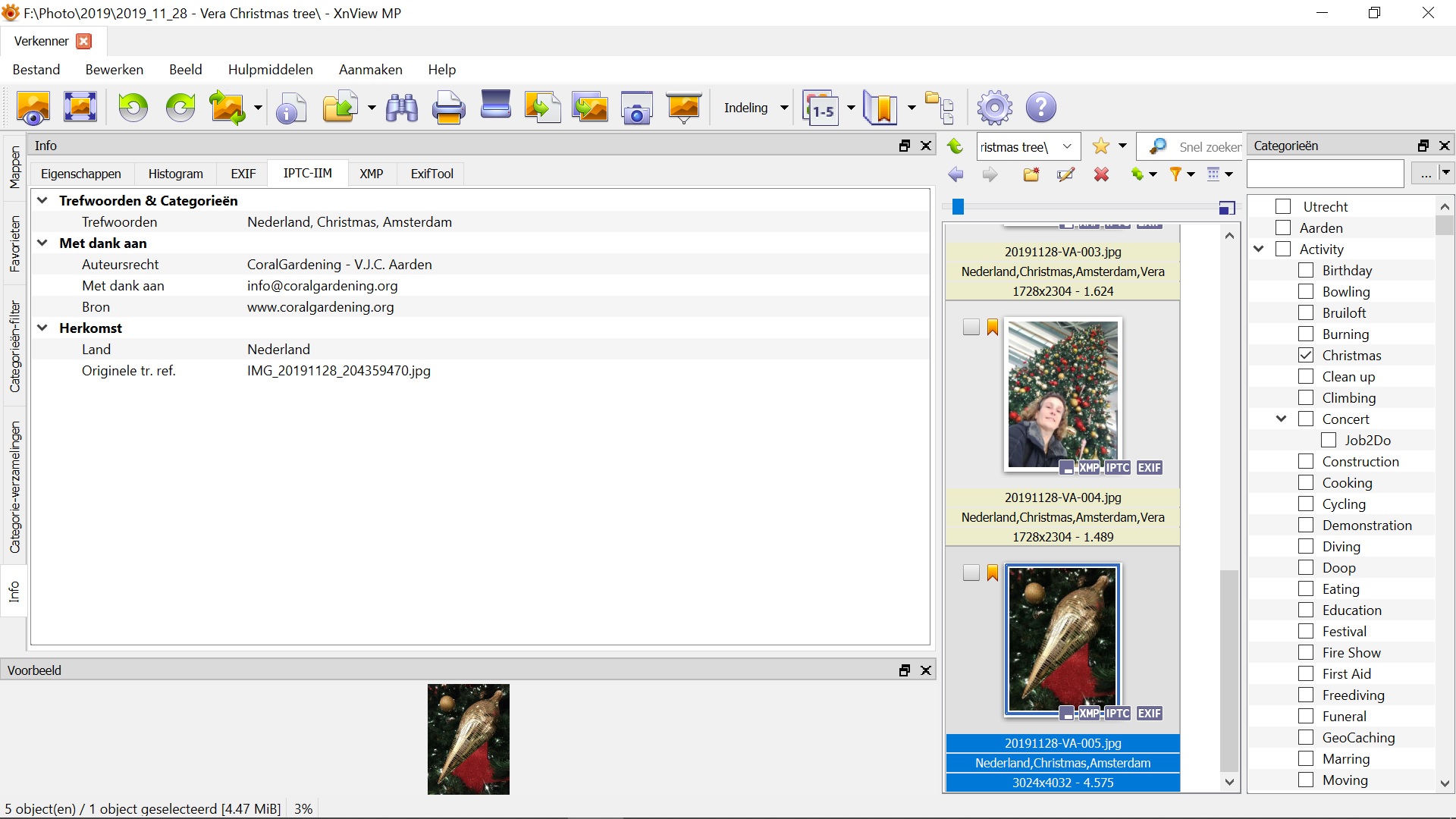
Task: Open the Hulpmiddelen menu
Action: point(270,69)
